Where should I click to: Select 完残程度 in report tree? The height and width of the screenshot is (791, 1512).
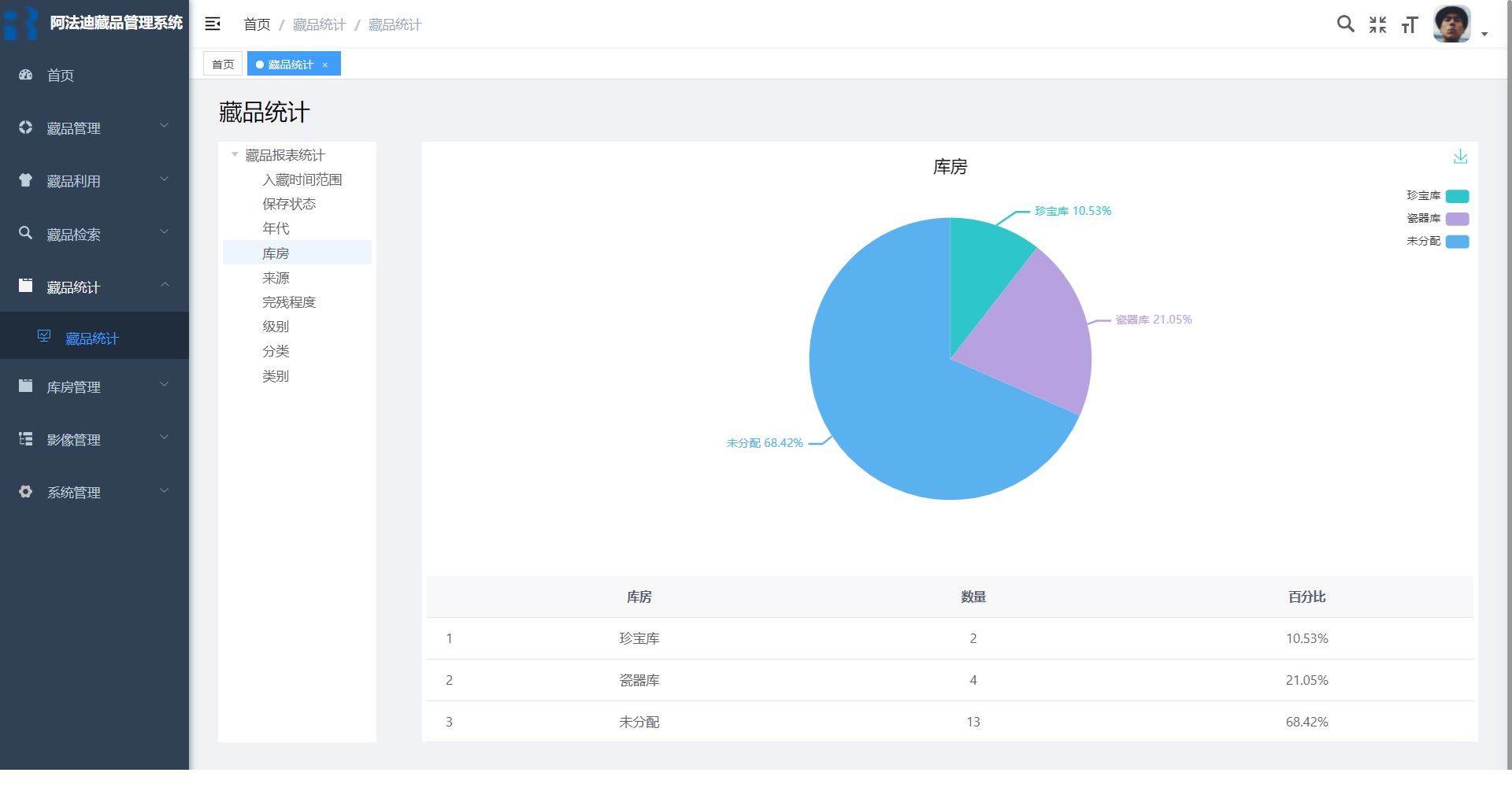(x=289, y=302)
